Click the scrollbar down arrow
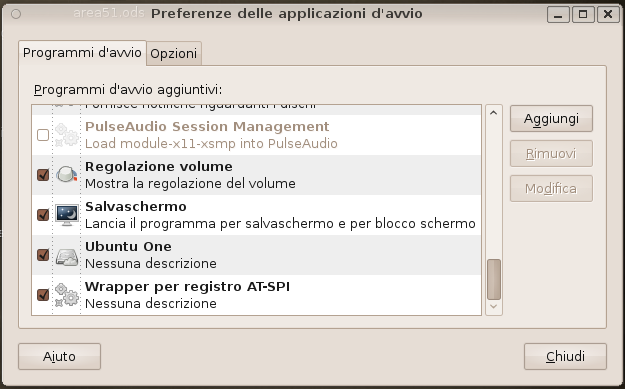 pyautogui.click(x=493, y=306)
